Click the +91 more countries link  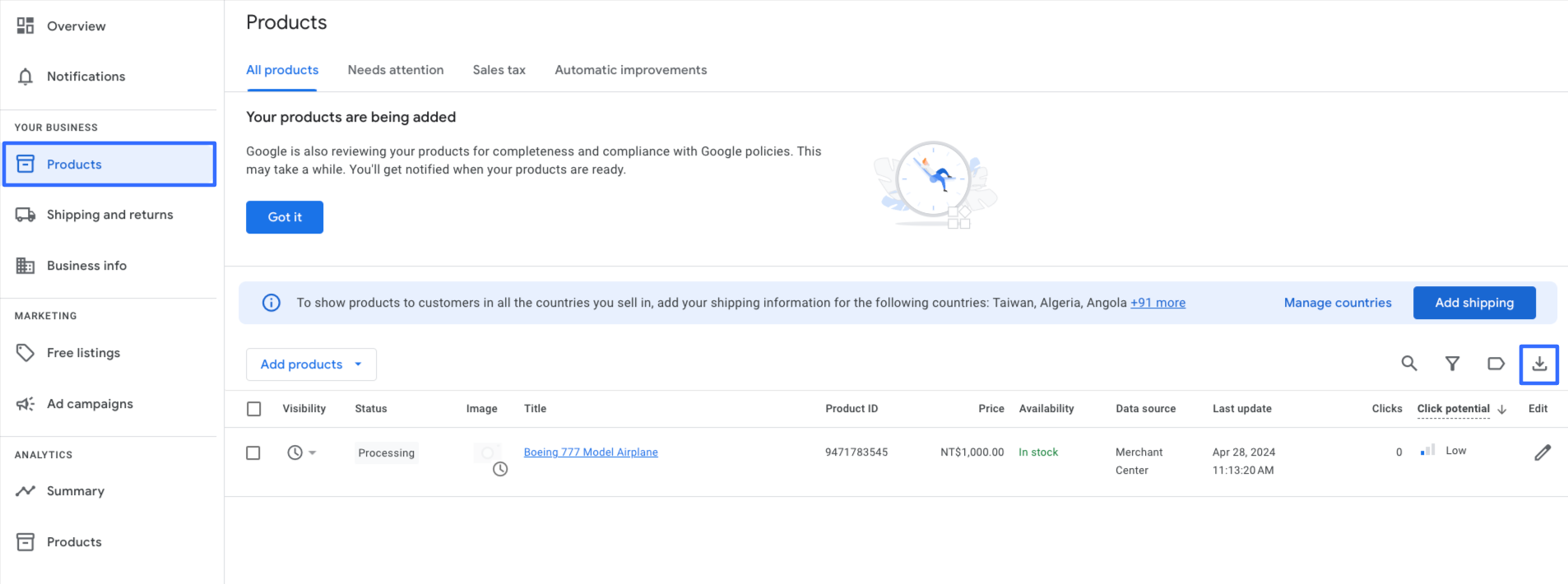(1157, 303)
